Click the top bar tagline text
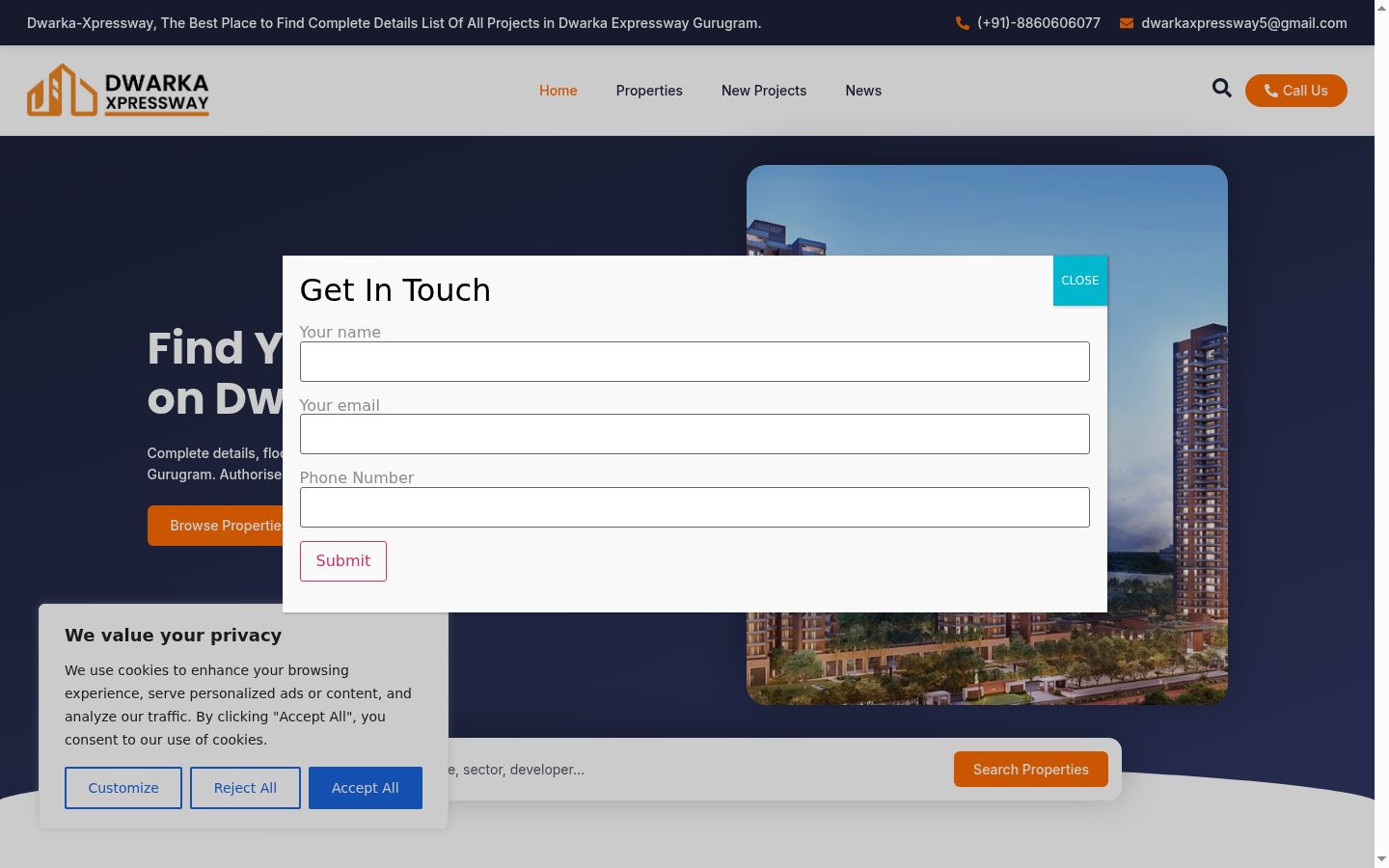Image resolution: width=1389 pixels, height=868 pixels. [395, 23]
